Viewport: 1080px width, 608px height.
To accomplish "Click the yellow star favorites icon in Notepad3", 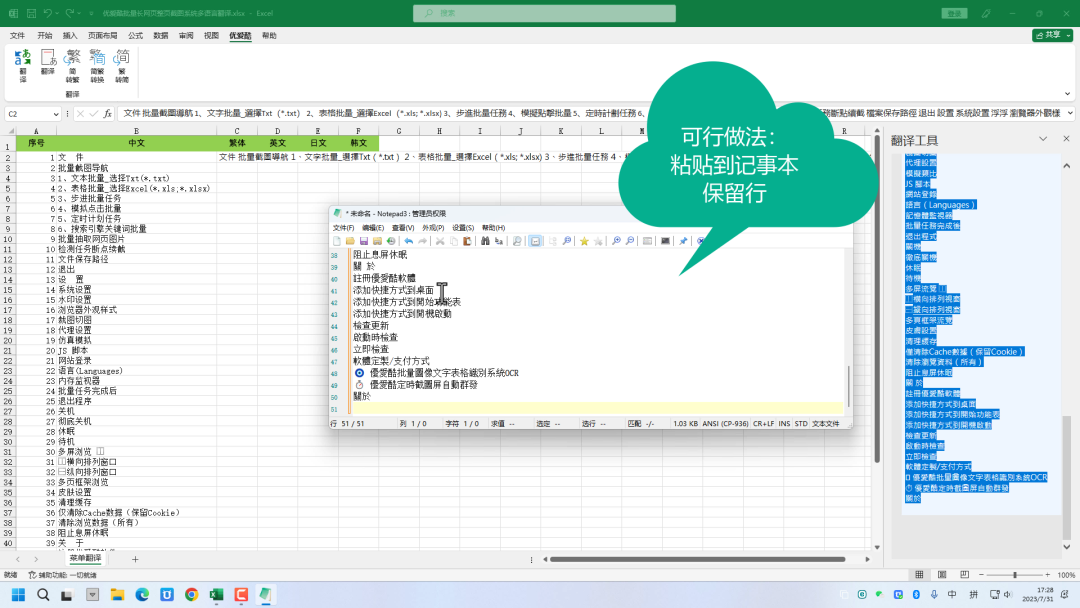I will coord(584,241).
